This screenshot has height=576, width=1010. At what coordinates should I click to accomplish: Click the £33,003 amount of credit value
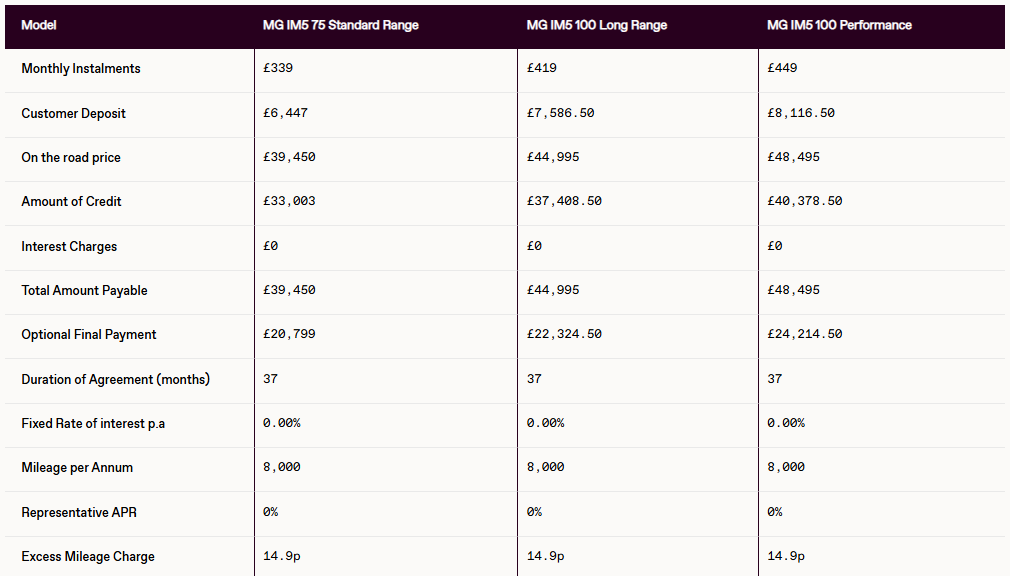pyautogui.click(x=289, y=202)
